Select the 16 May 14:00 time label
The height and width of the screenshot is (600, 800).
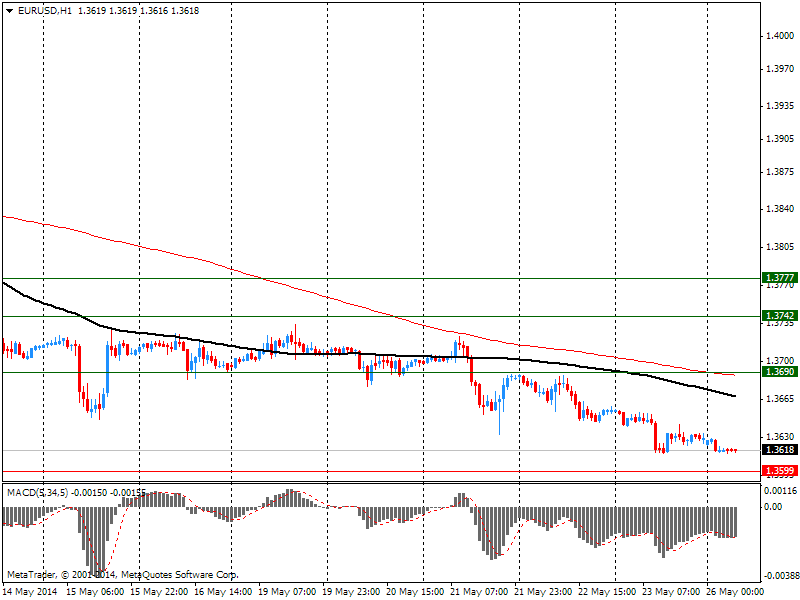click(223, 592)
